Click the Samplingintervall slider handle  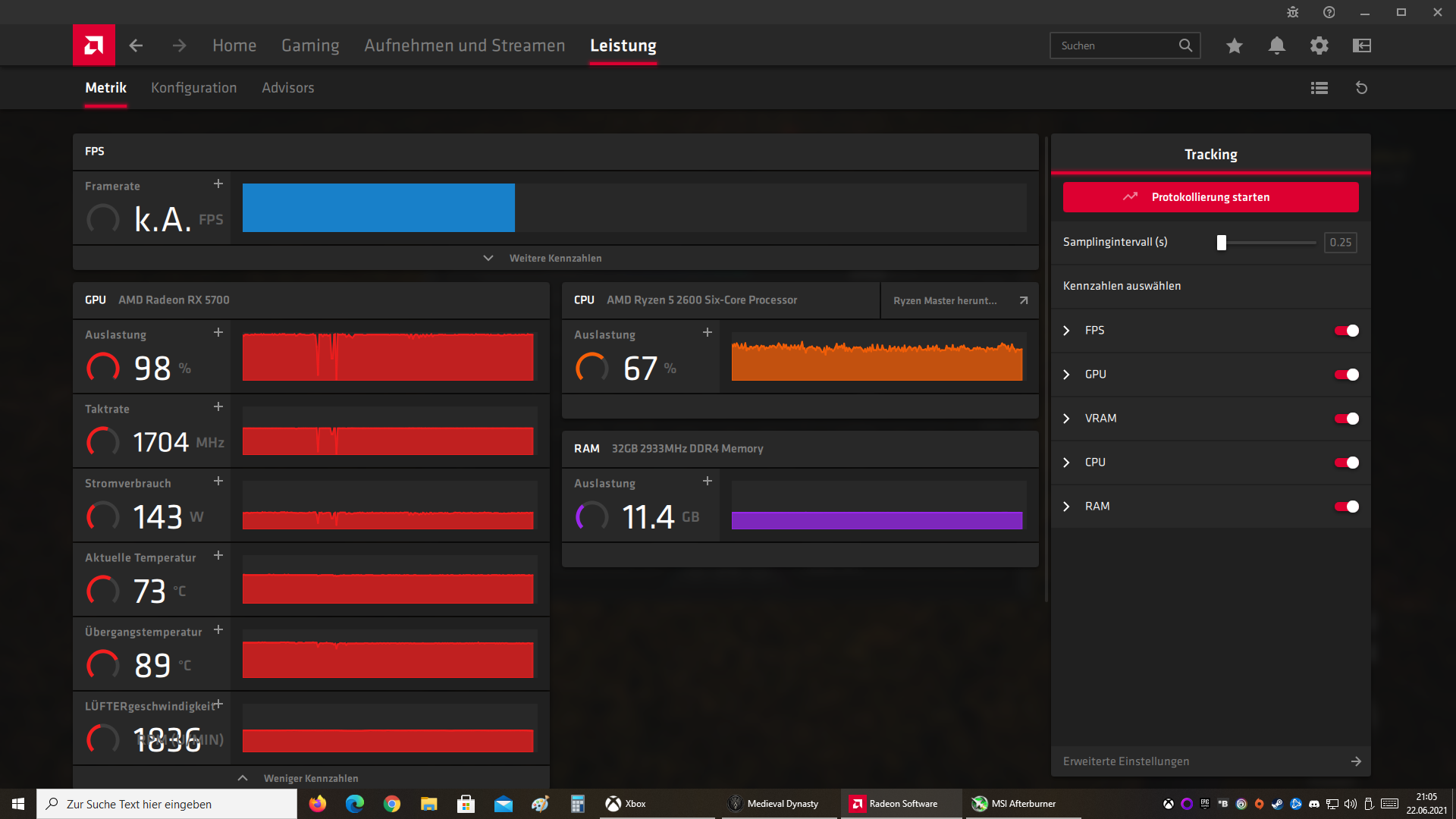tap(1222, 243)
